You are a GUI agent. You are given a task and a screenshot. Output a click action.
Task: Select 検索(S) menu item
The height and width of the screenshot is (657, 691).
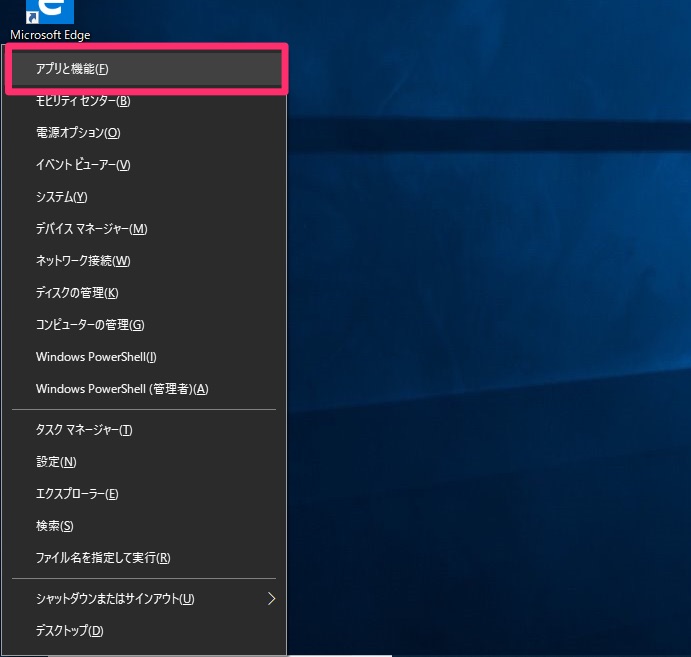144,526
